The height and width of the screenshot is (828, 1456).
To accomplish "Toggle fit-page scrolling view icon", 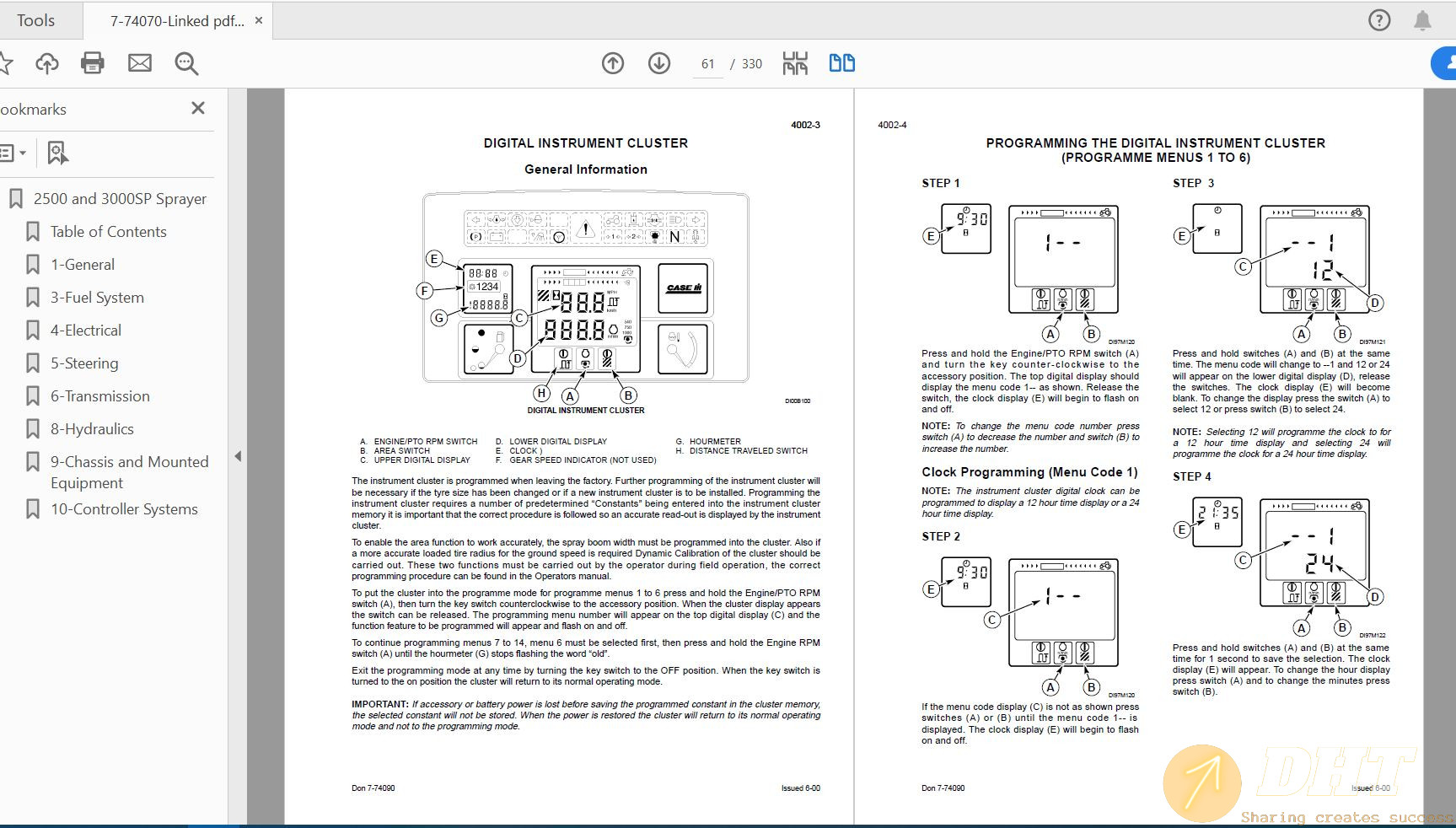I will 794,63.
